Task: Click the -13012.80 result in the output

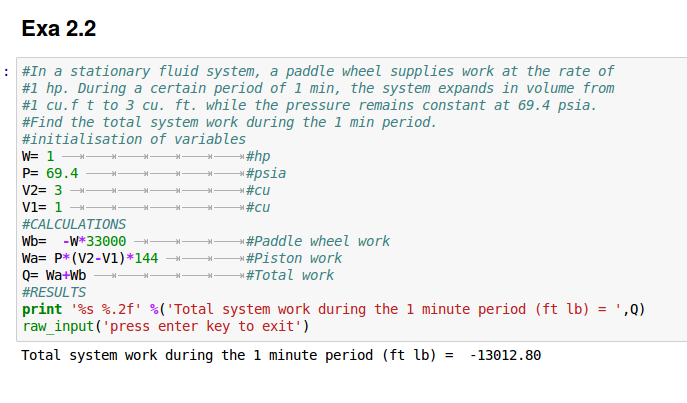Action: pos(504,355)
